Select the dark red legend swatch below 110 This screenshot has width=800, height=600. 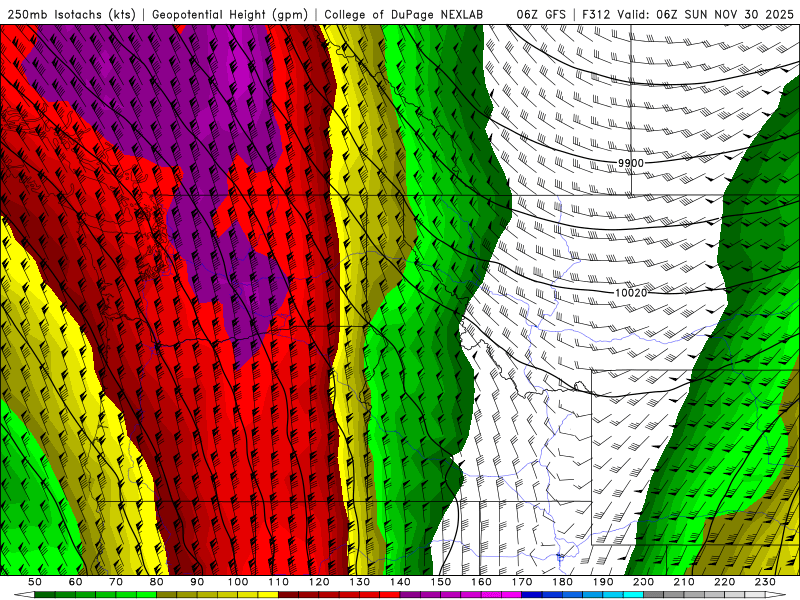pos(288,595)
